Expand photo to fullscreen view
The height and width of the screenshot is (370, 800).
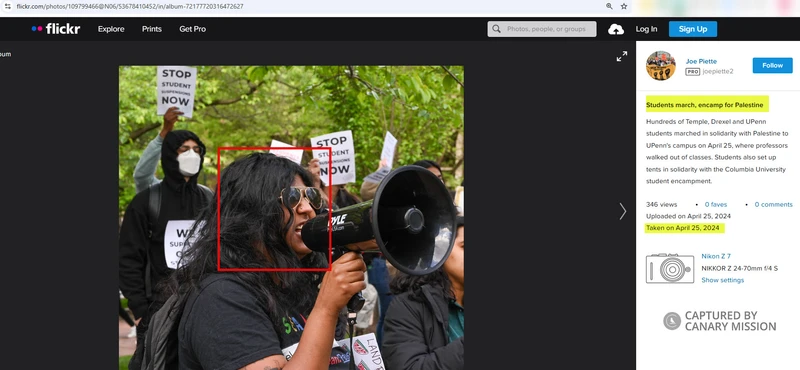[621, 57]
